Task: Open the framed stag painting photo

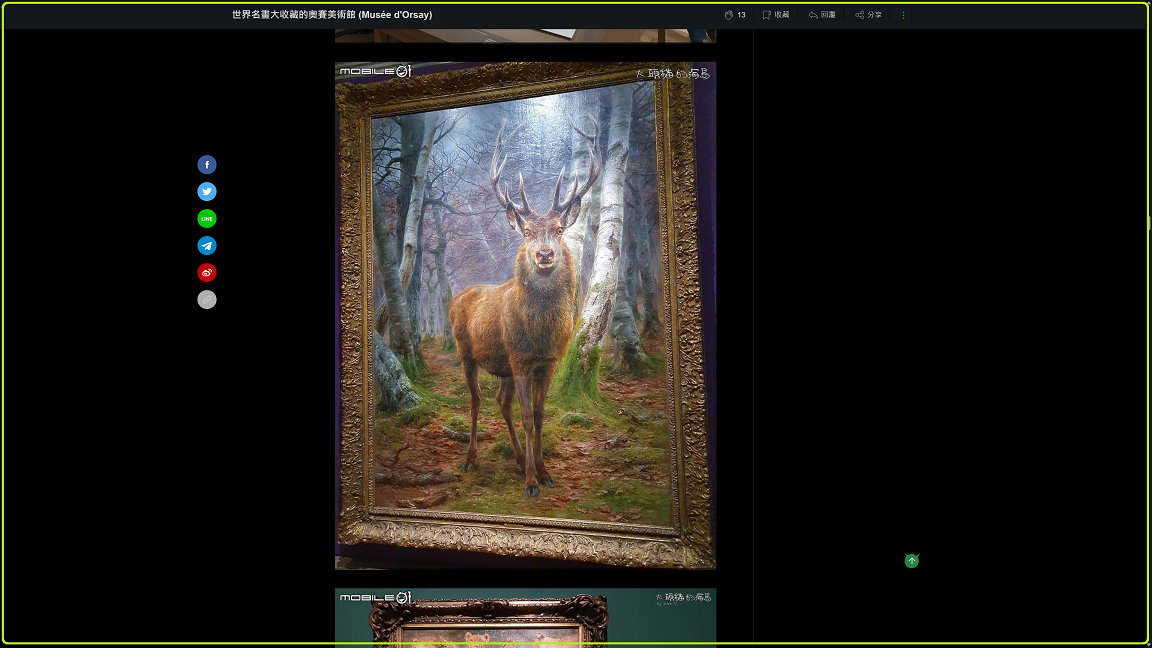Action: pos(525,316)
